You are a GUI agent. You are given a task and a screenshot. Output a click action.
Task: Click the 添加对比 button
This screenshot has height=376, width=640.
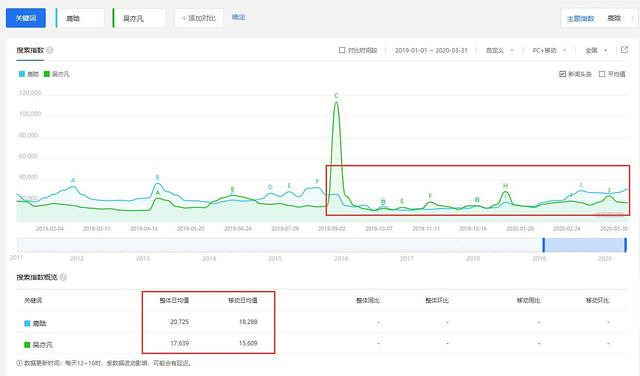tap(199, 18)
